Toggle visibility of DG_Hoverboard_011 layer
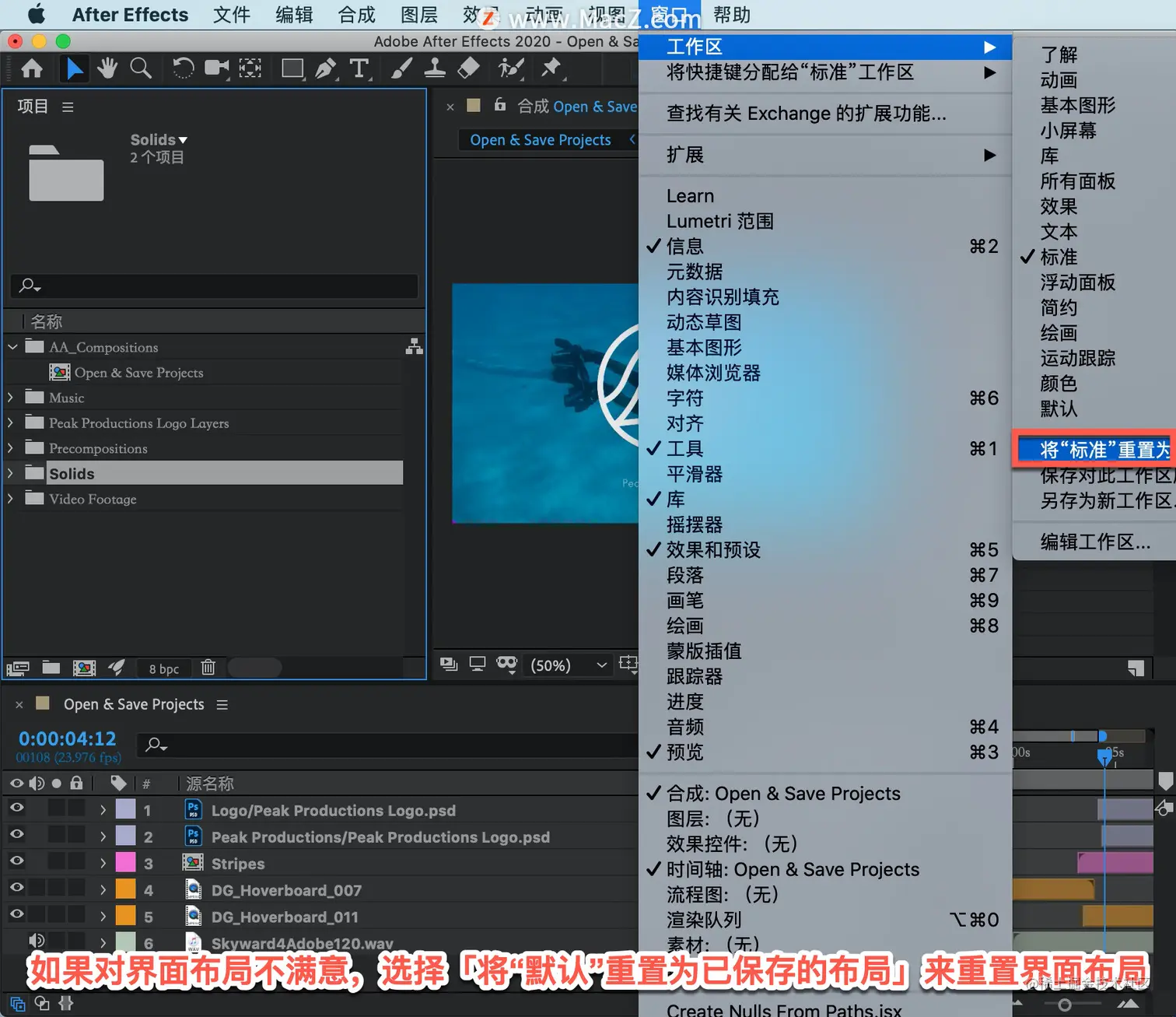Image resolution: width=1176 pixels, height=1017 pixels. pos(16,914)
